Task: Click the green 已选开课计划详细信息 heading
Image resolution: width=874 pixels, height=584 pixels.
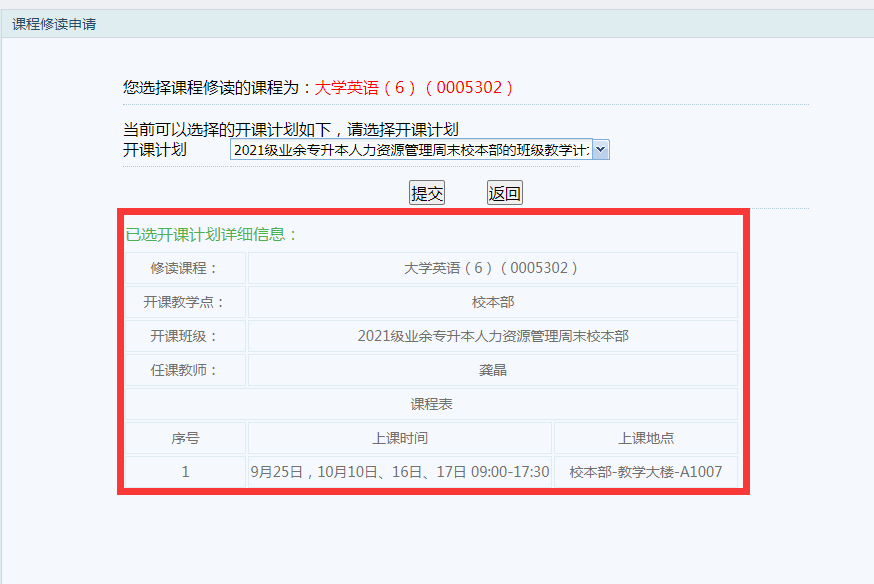Action: click(x=212, y=235)
